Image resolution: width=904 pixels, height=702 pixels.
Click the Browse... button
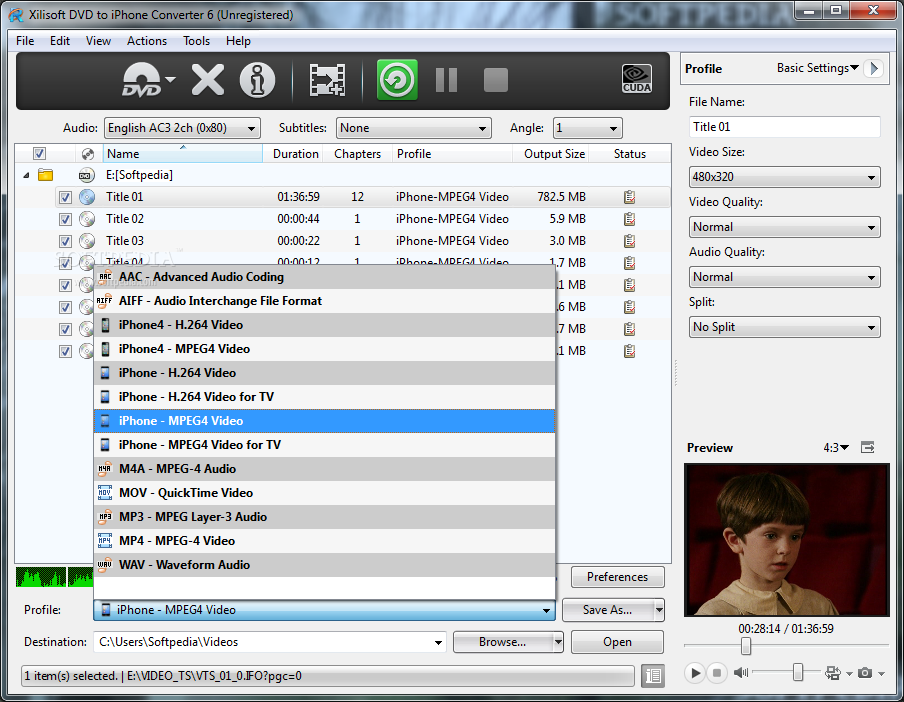click(x=503, y=642)
